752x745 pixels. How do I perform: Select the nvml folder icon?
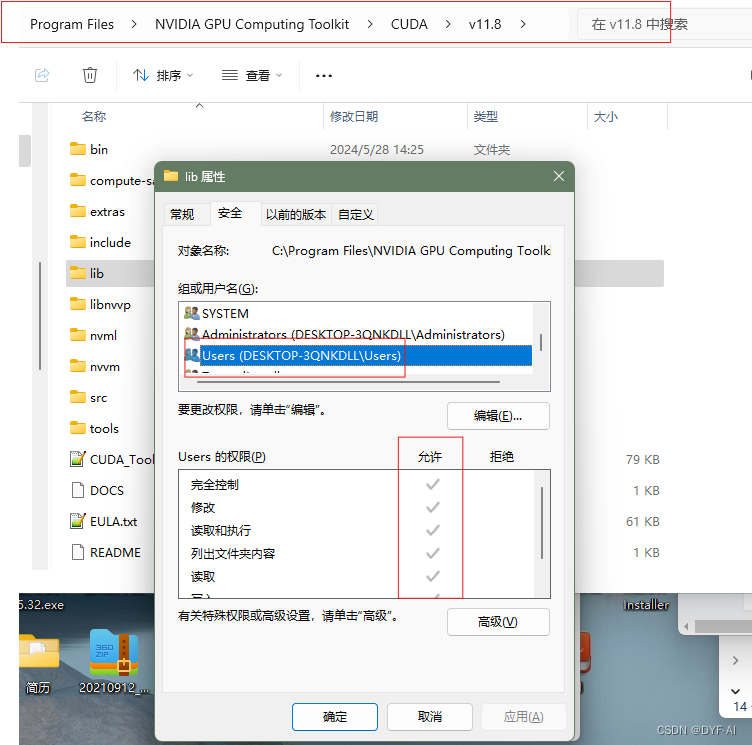pos(78,335)
